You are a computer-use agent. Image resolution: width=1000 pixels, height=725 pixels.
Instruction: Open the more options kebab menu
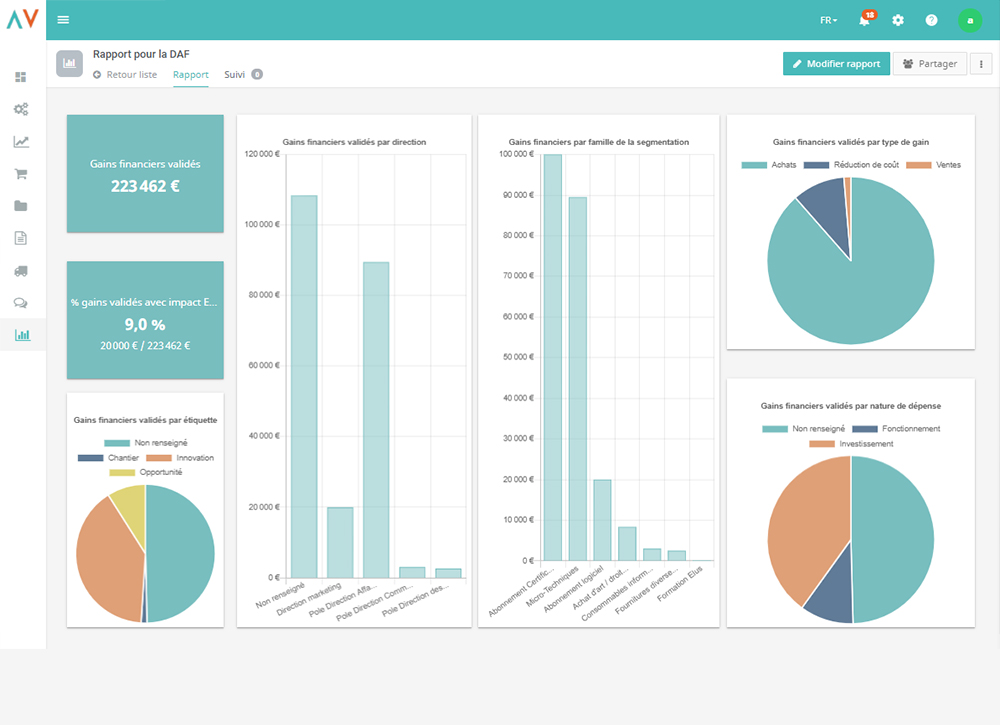[x=981, y=64]
